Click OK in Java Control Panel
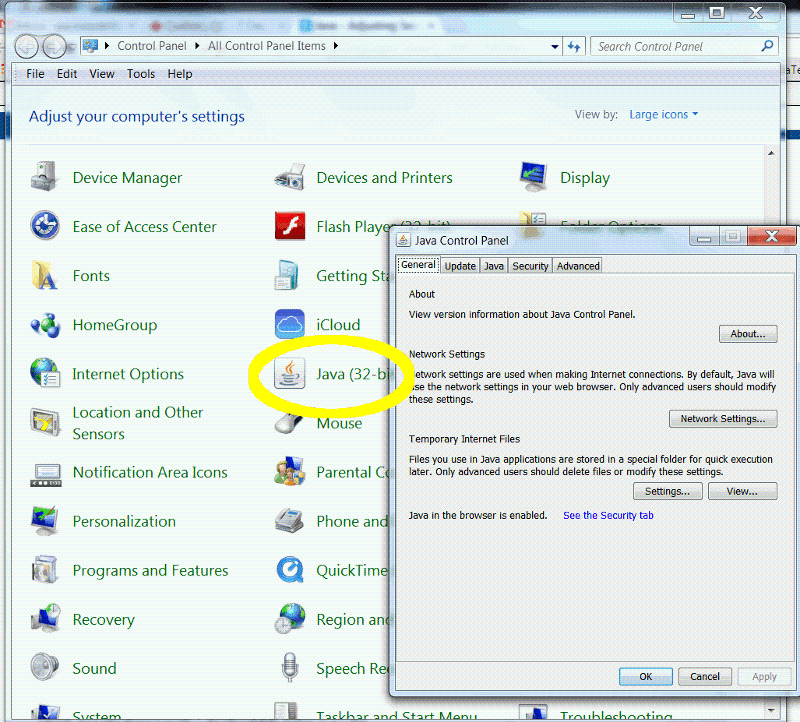Viewport: 800px width, 722px height. [645, 677]
